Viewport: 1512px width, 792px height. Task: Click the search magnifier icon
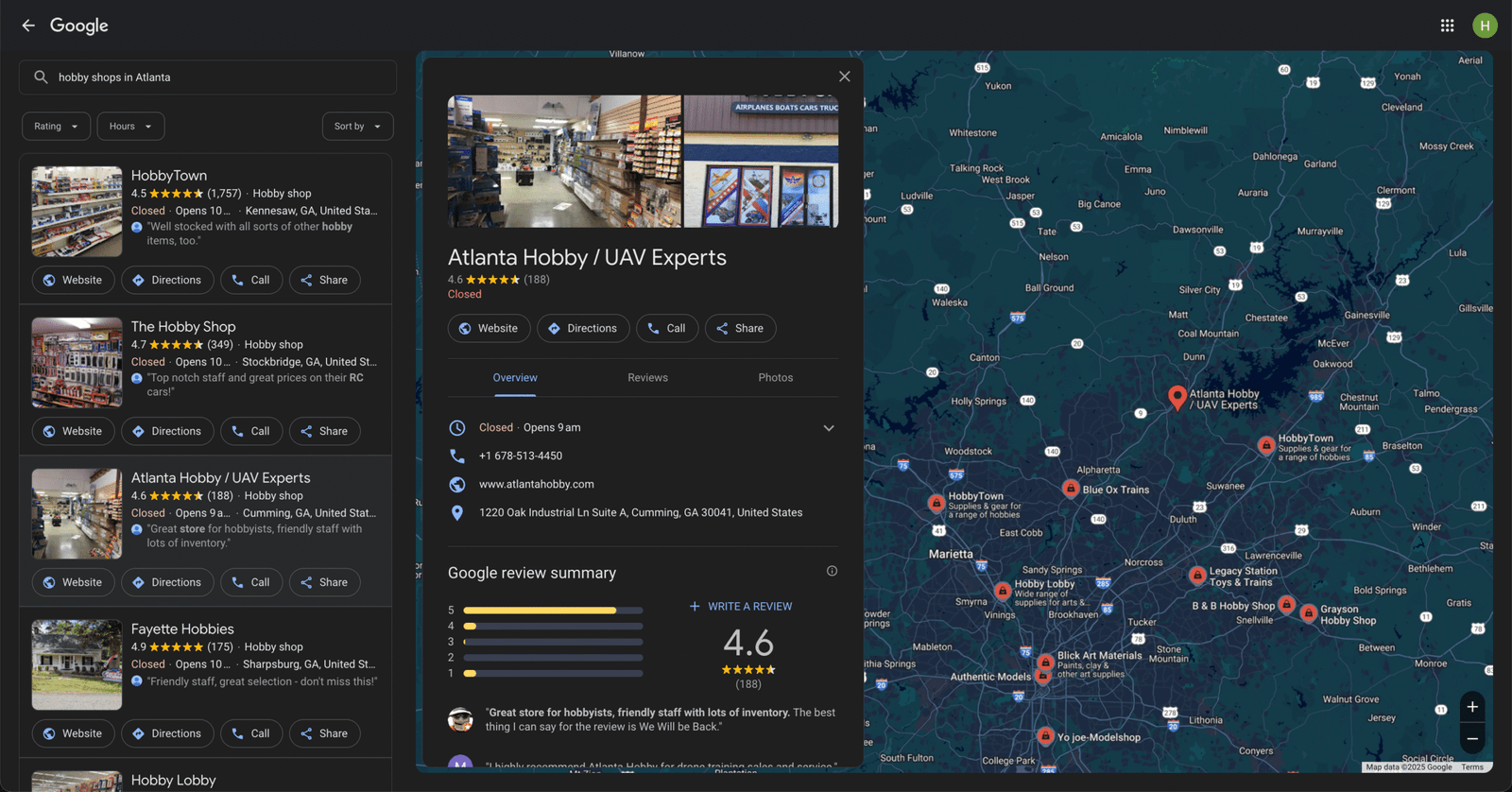[x=41, y=77]
